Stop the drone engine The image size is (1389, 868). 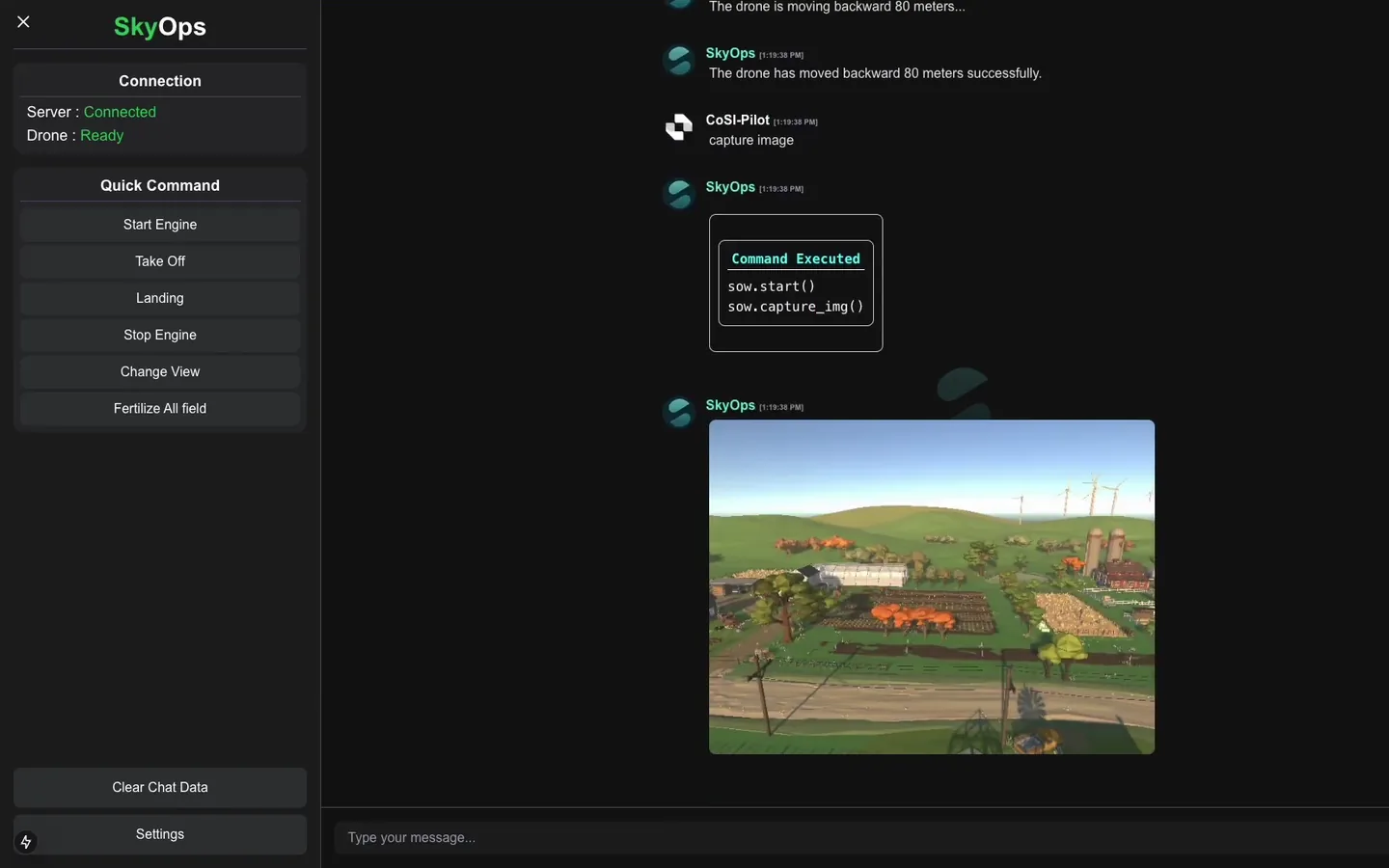160,335
